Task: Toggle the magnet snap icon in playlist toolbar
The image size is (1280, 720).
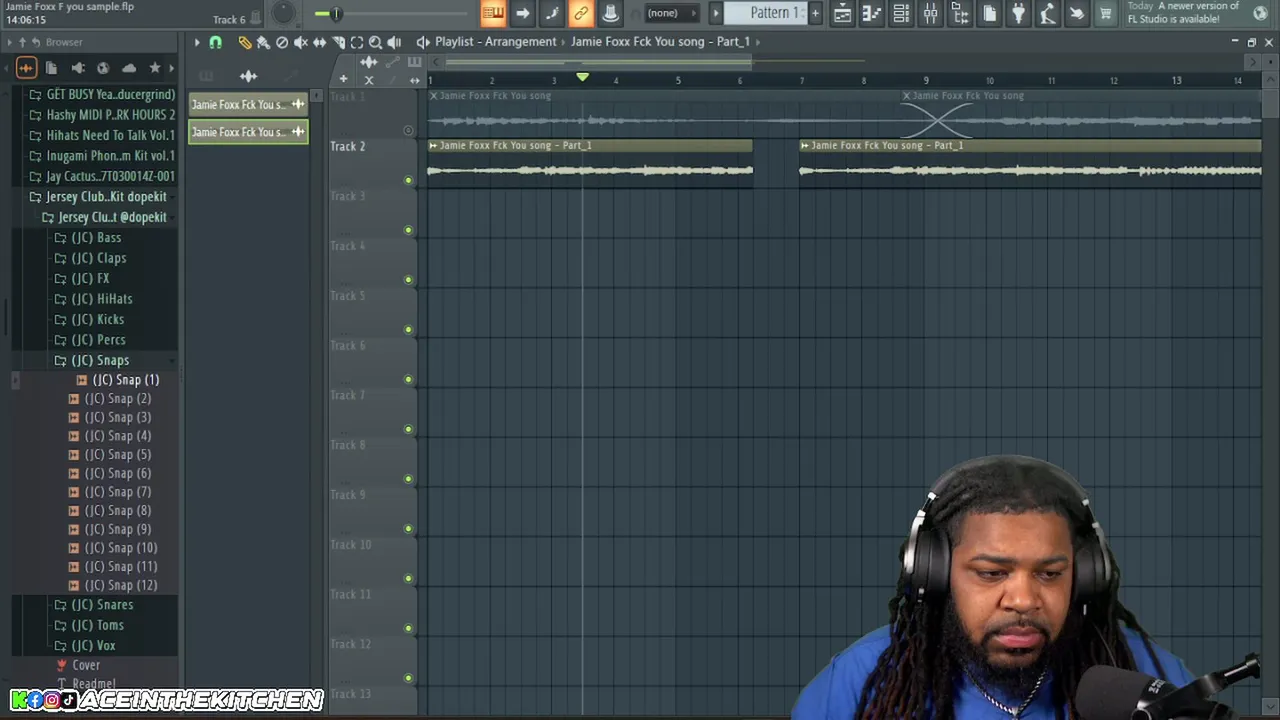Action: click(215, 42)
